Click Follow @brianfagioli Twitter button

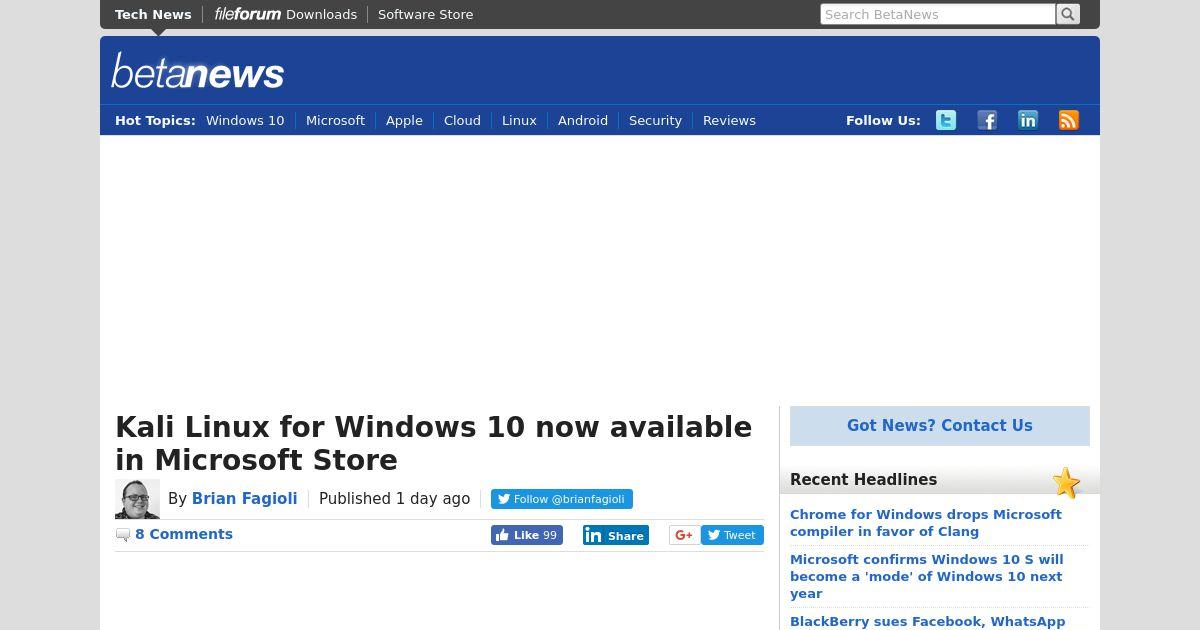(561, 499)
